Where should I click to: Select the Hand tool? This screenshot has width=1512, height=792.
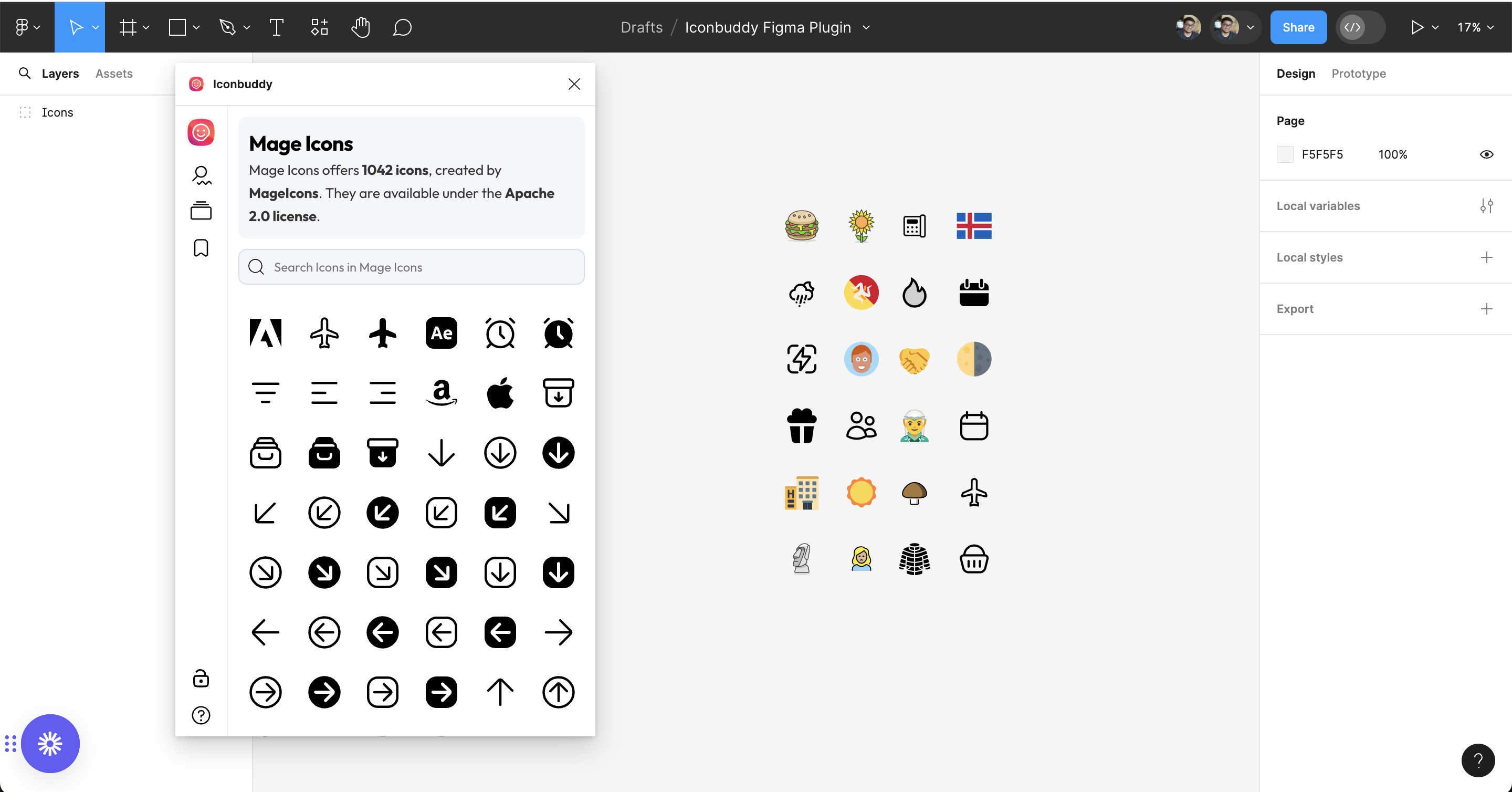(360, 27)
